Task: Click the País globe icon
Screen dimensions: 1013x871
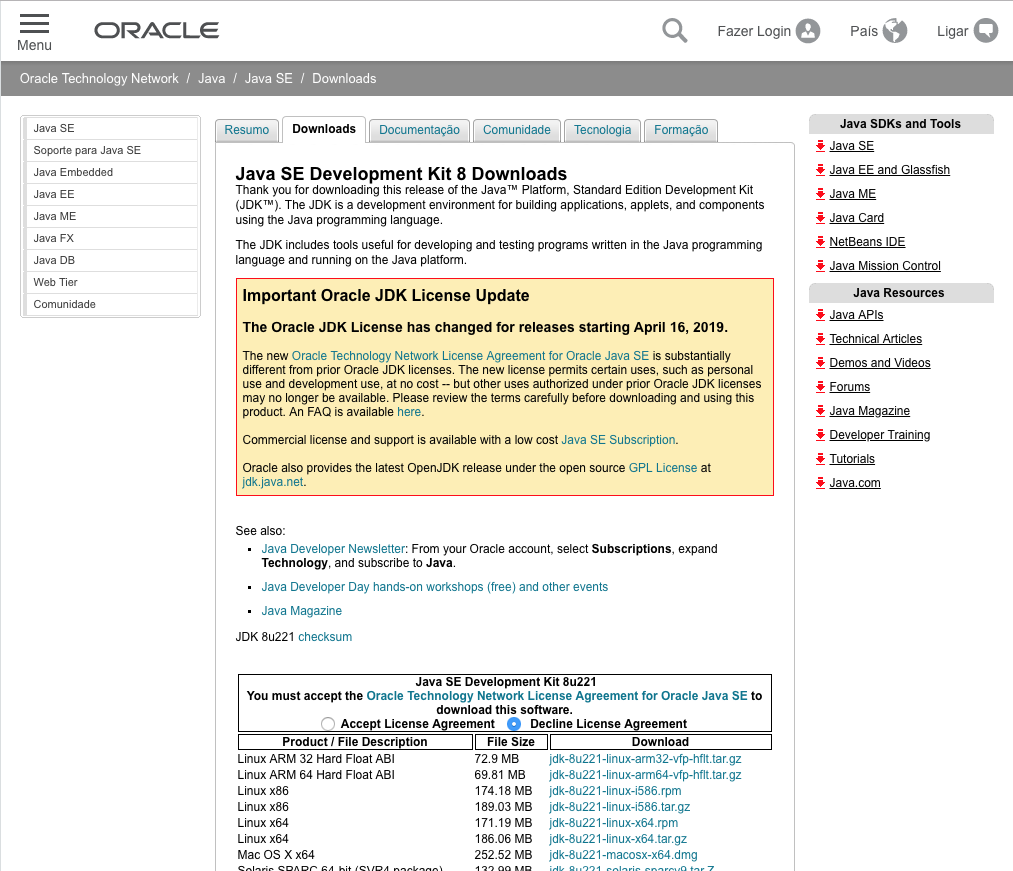Action: (895, 30)
